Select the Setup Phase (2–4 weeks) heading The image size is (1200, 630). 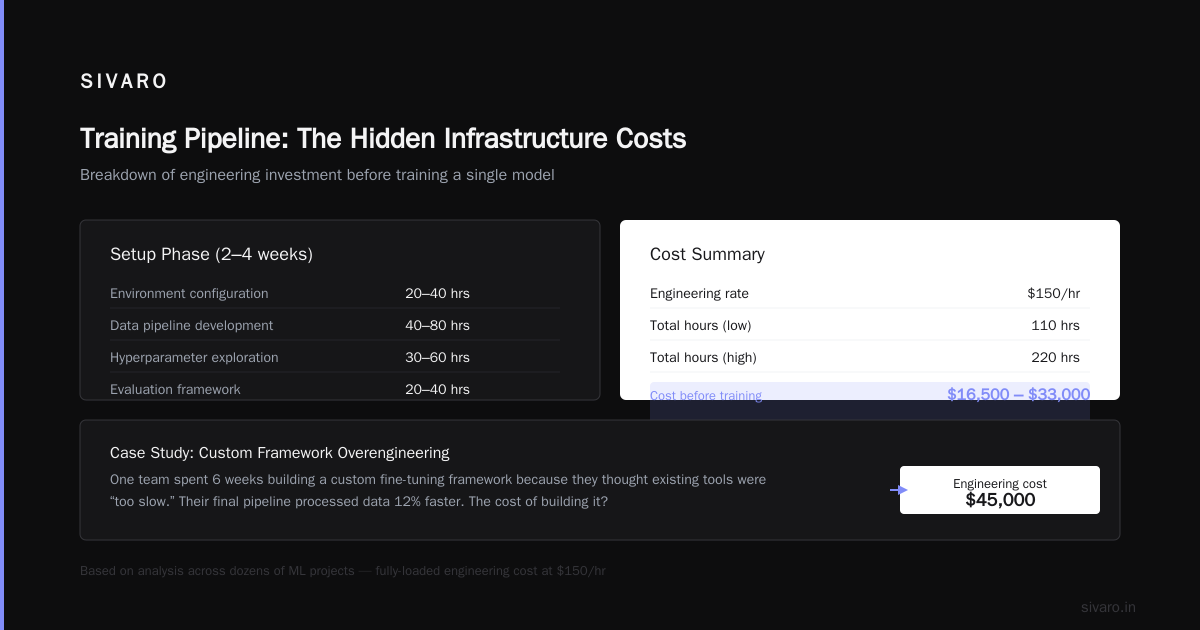click(x=211, y=254)
